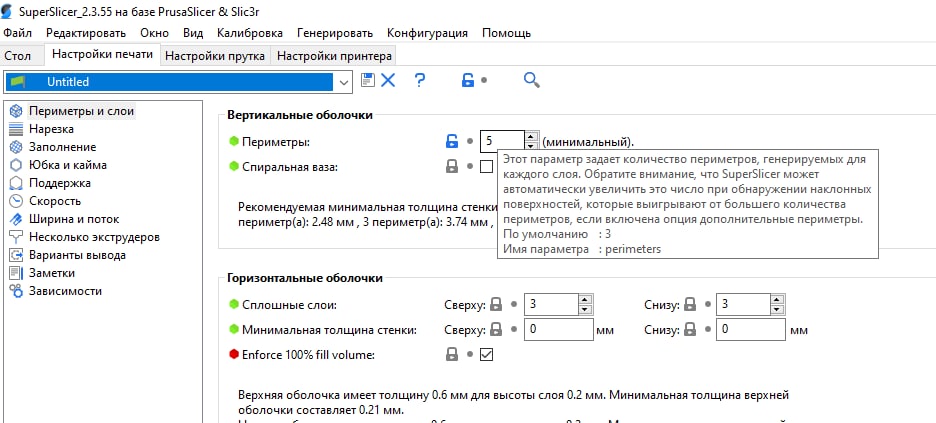Screen dimensions: 936x423
Task: Click the blue open lock icon in toolbar
Action: tap(467, 80)
